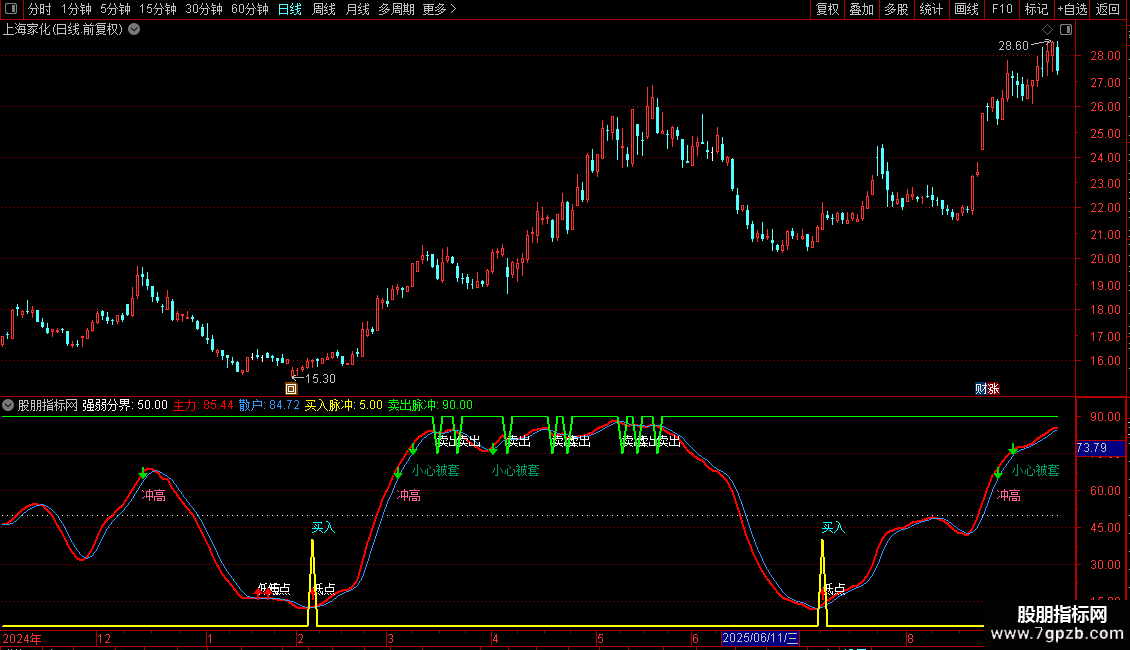This screenshot has width=1130, height=650.
Task: Switch to the 周线 weekly tab
Action: pyautogui.click(x=324, y=9)
